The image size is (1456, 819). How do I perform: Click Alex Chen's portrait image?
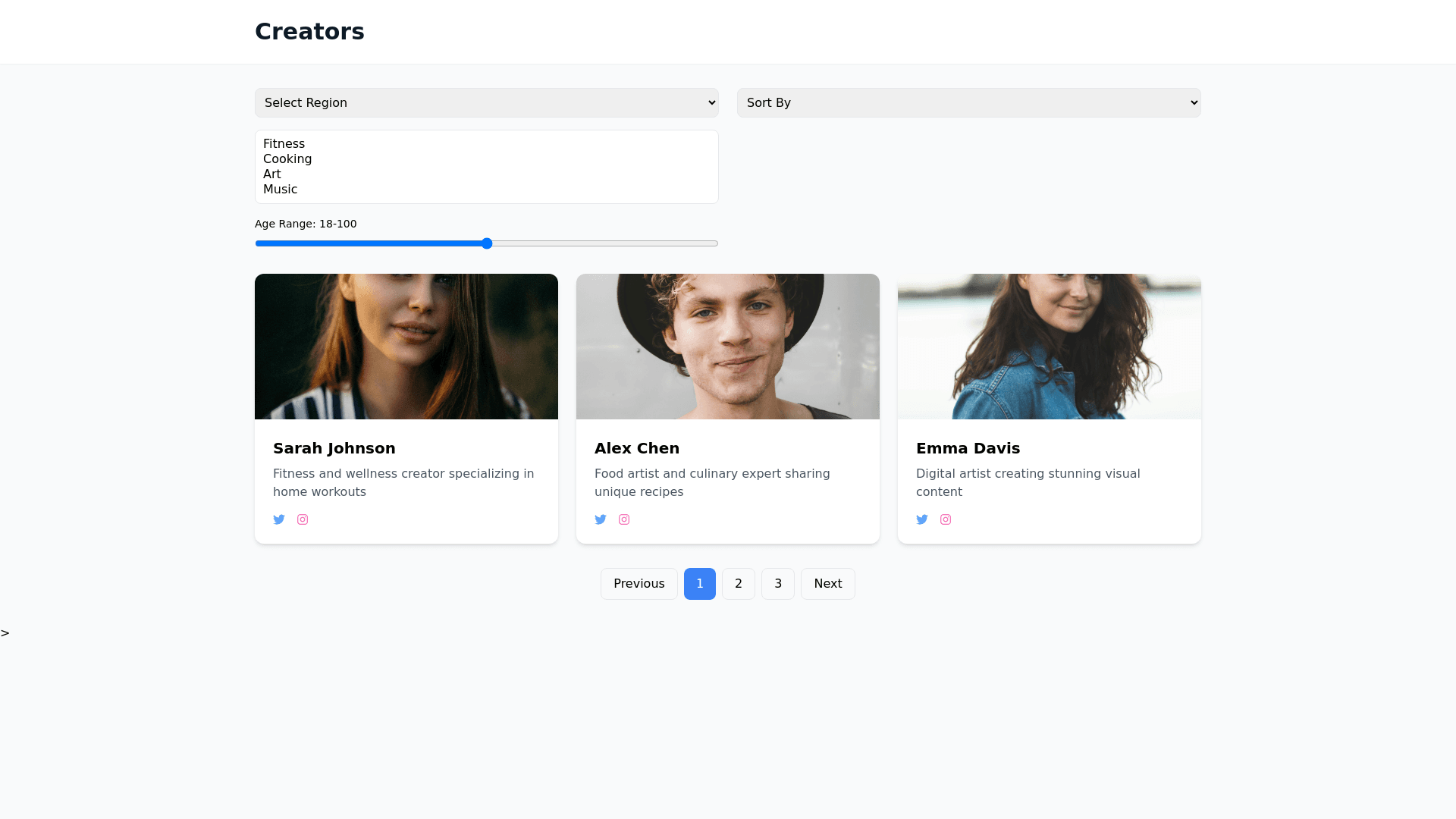(728, 347)
